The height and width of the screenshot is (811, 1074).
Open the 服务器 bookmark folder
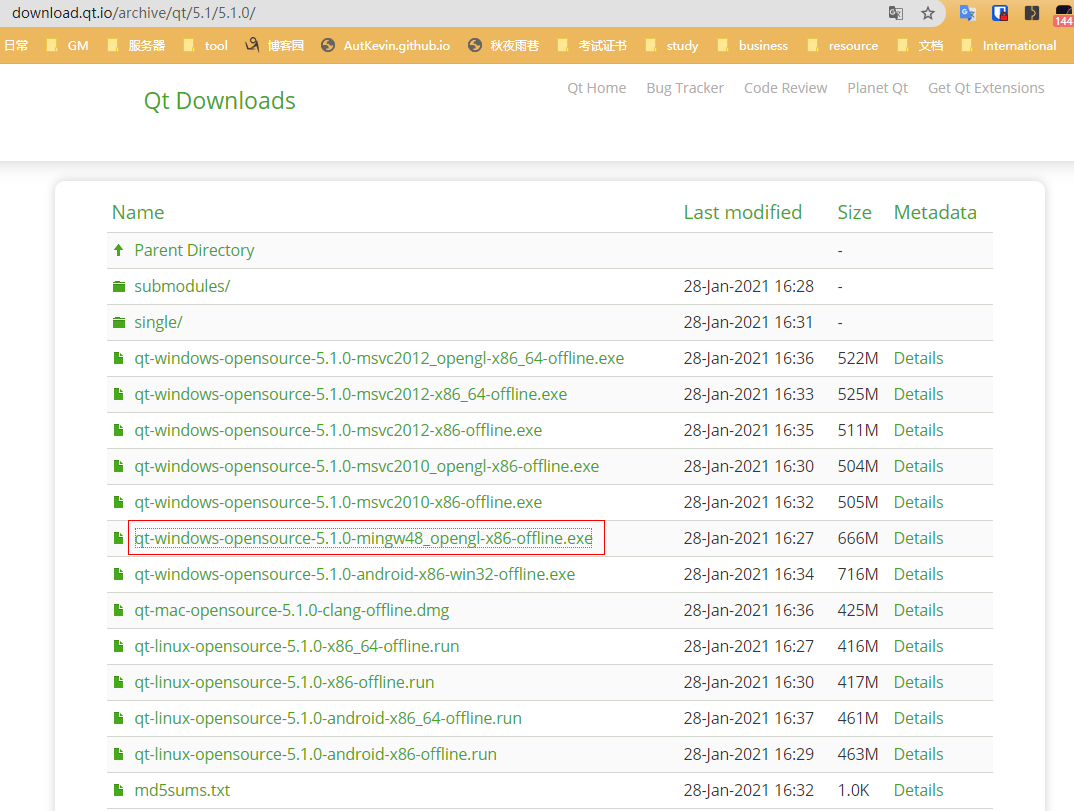(136, 45)
